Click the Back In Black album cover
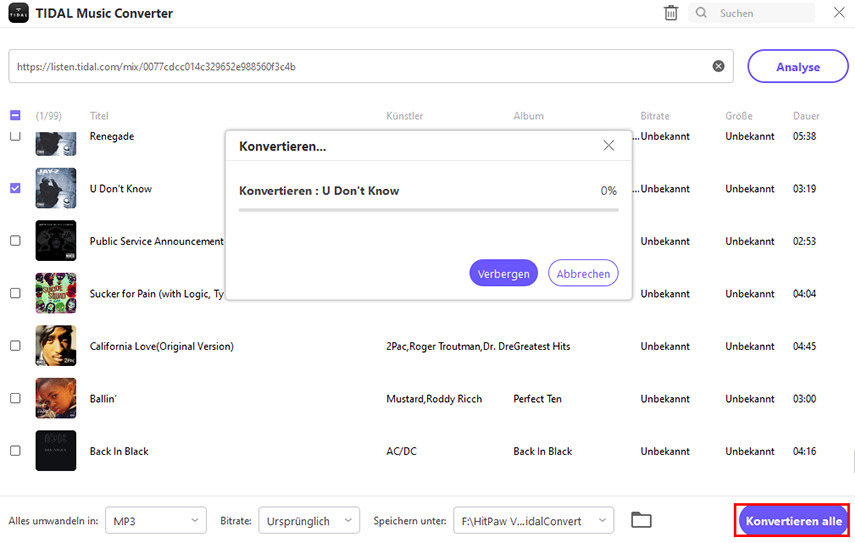 coord(56,450)
